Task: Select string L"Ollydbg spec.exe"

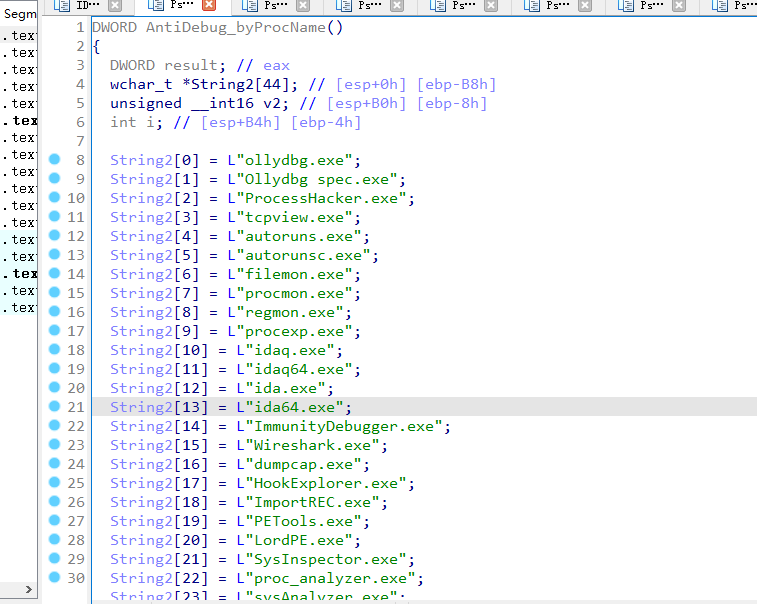Action: coord(312,179)
